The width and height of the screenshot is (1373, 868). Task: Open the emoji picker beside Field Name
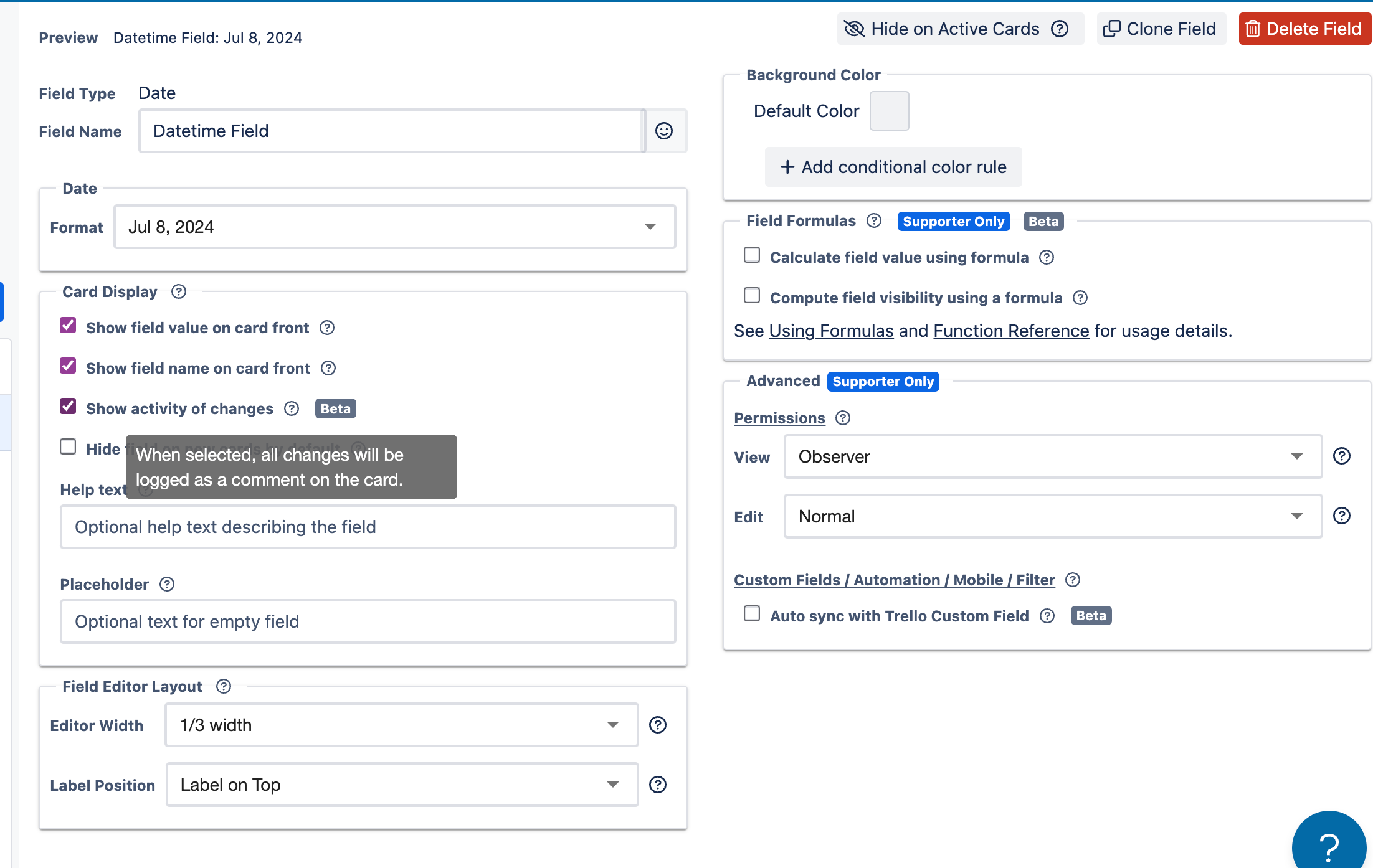click(664, 131)
